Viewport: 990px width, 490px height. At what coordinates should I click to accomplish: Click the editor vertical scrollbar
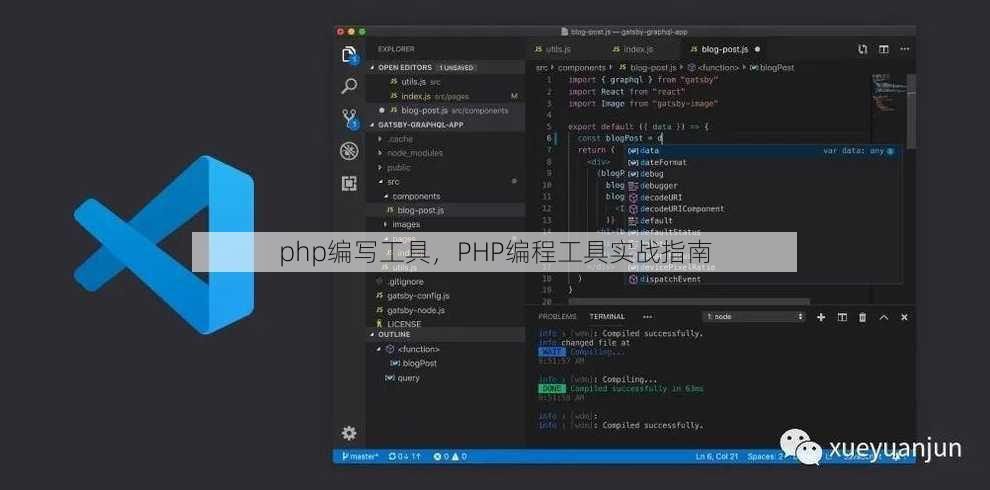pyautogui.click(x=911, y=111)
